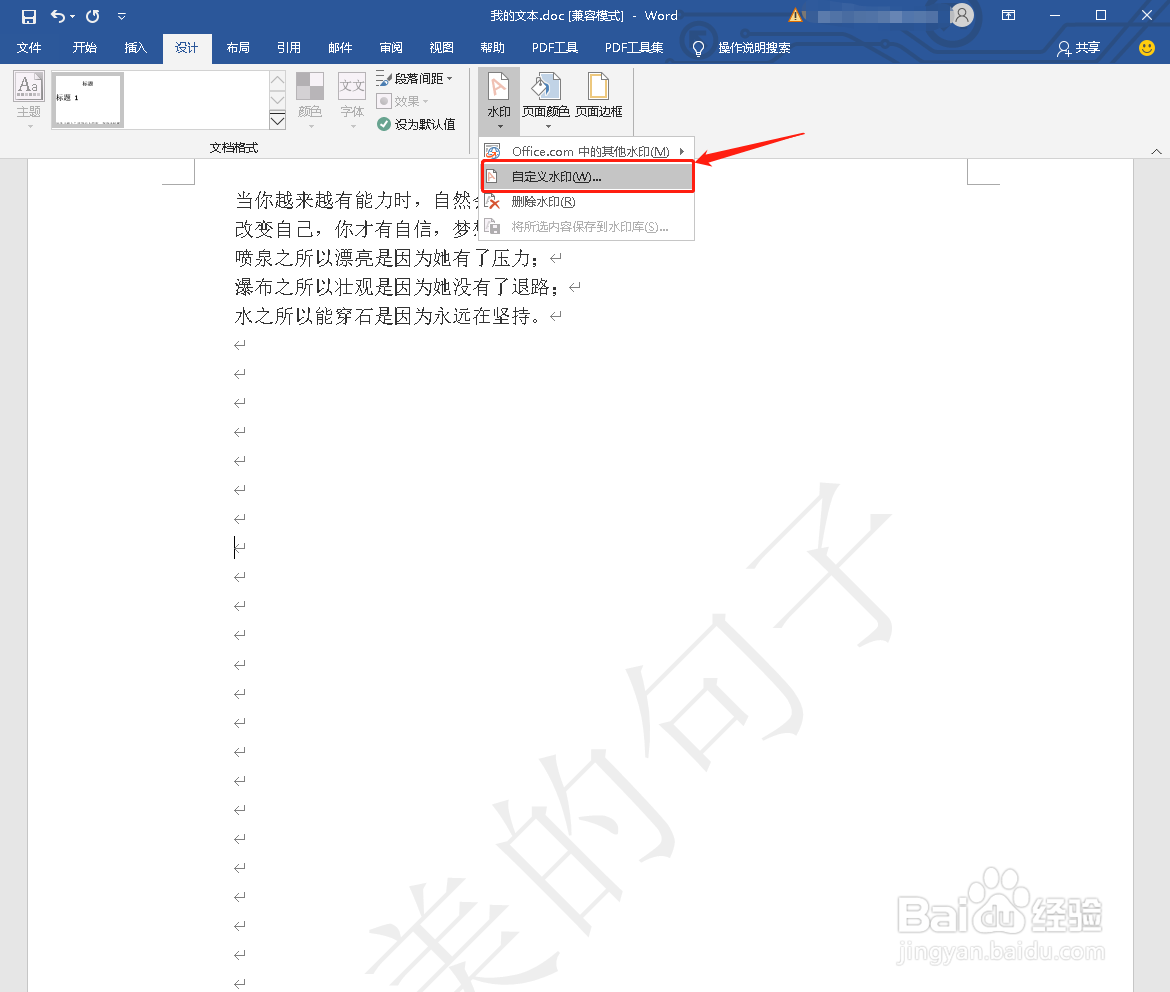Viewport: 1170px width, 992px height.
Task: Open the 主题 themes button
Action: coord(28,99)
